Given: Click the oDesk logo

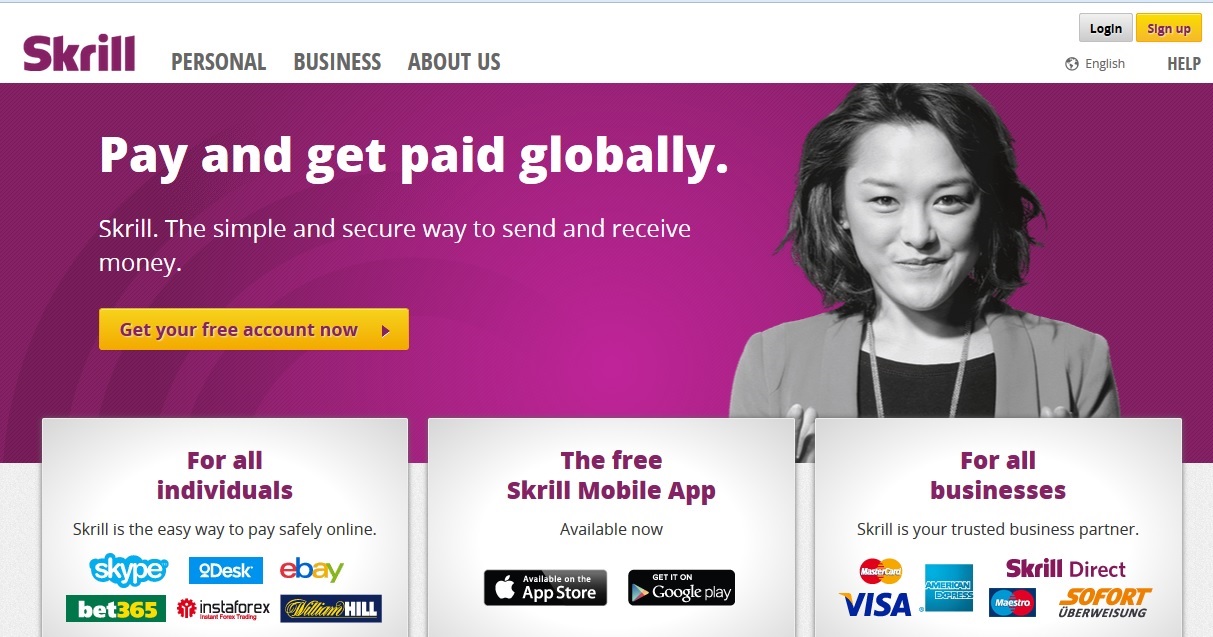Looking at the screenshot, I should [x=226, y=571].
